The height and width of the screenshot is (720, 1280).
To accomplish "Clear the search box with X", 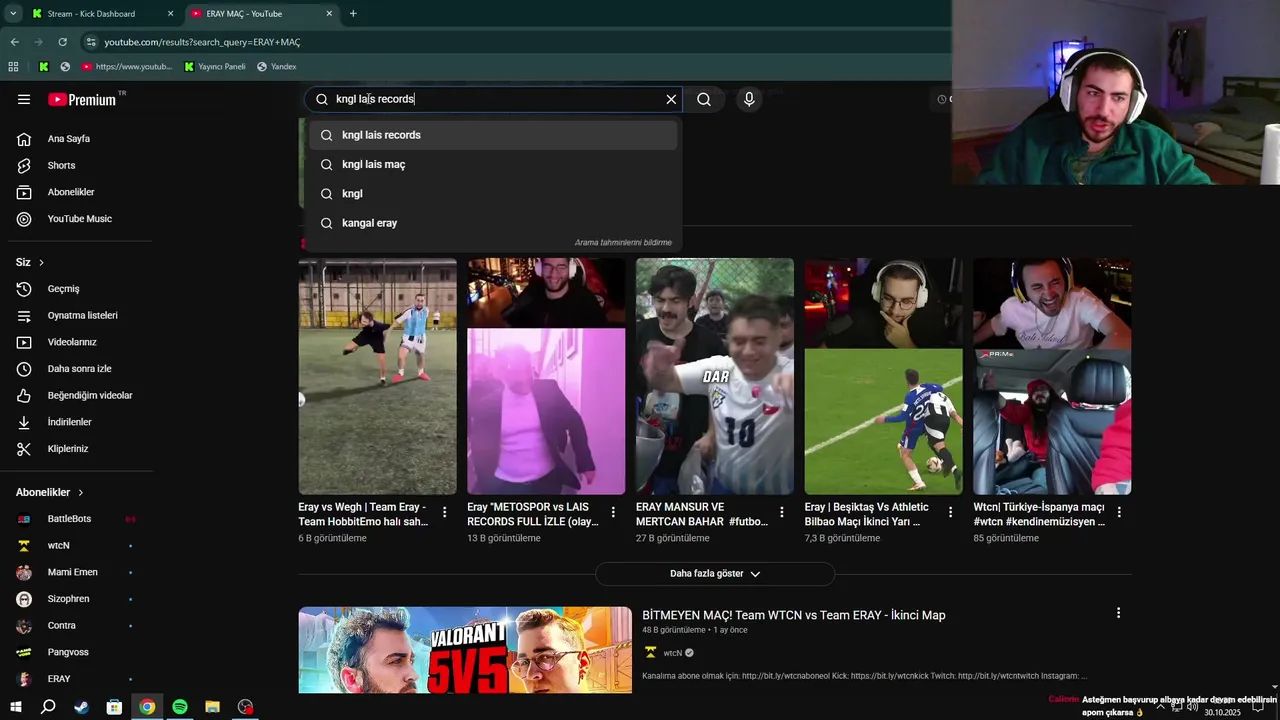I will click(671, 99).
